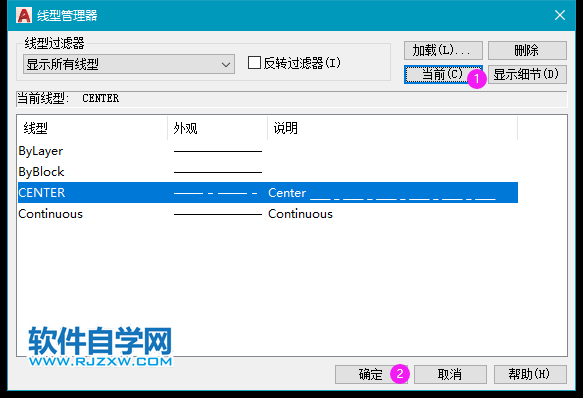
Task: Click the Continuous appearance line sample
Action: click(218, 214)
